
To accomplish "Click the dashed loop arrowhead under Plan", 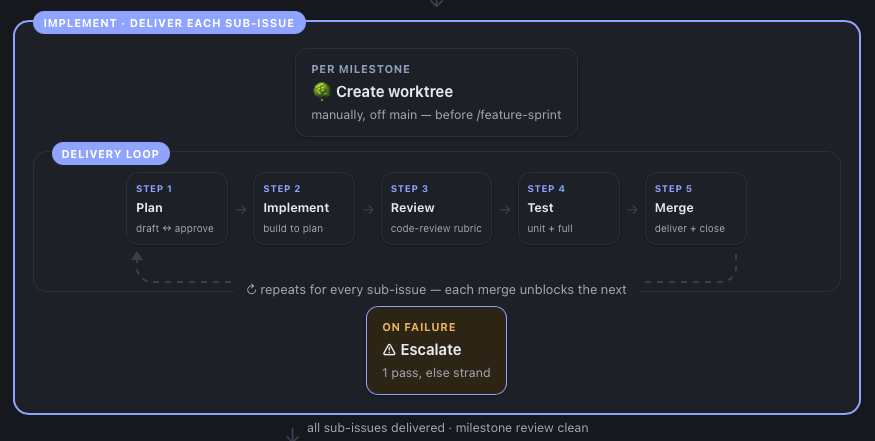I will pos(137,257).
